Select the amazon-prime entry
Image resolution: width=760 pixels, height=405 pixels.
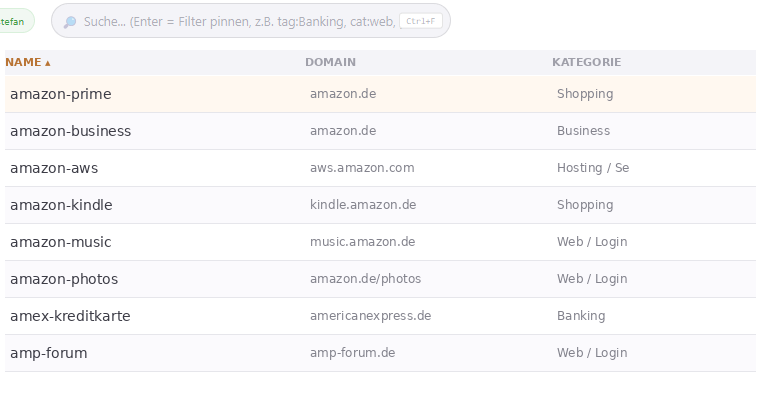[x=61, y=94]
